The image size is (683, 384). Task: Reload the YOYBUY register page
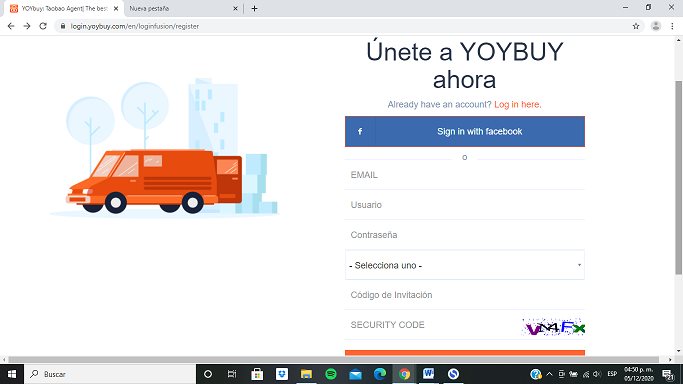pos(43,26)
